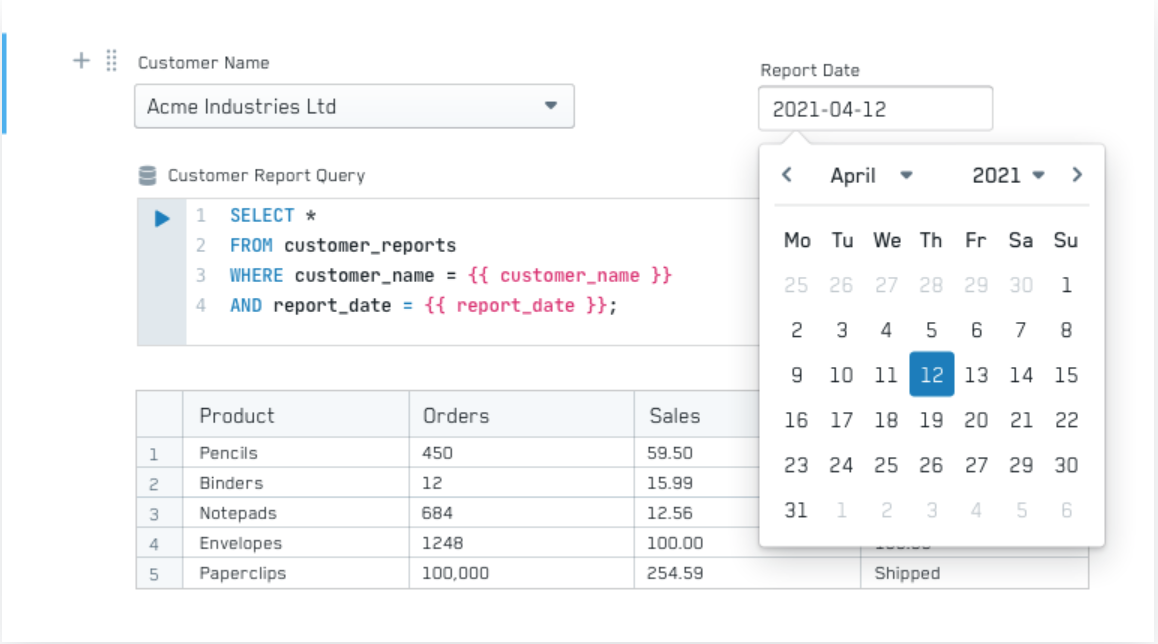Go to the previous month in calendar
The height and width of the screenshot is (644, 1158).
787,175
